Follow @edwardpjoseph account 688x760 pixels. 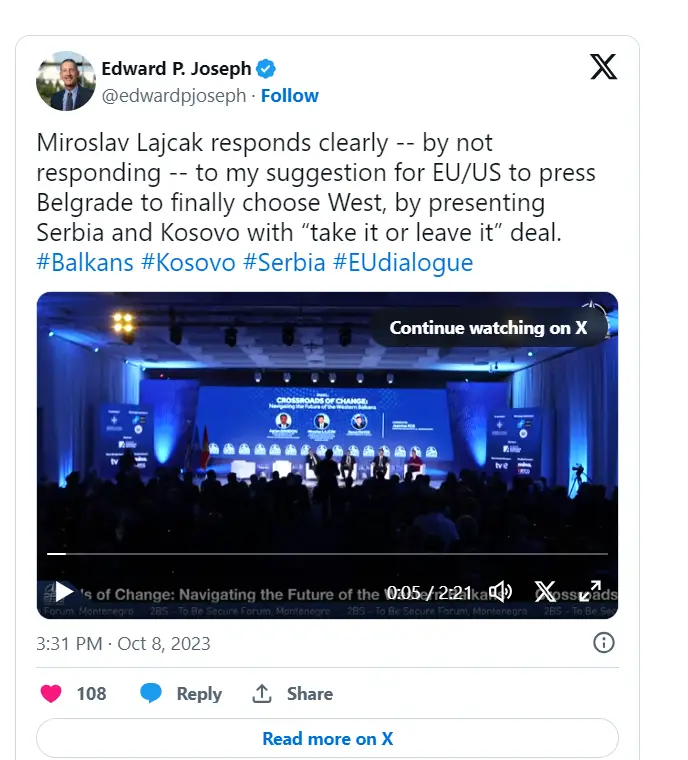pos(289,96)
